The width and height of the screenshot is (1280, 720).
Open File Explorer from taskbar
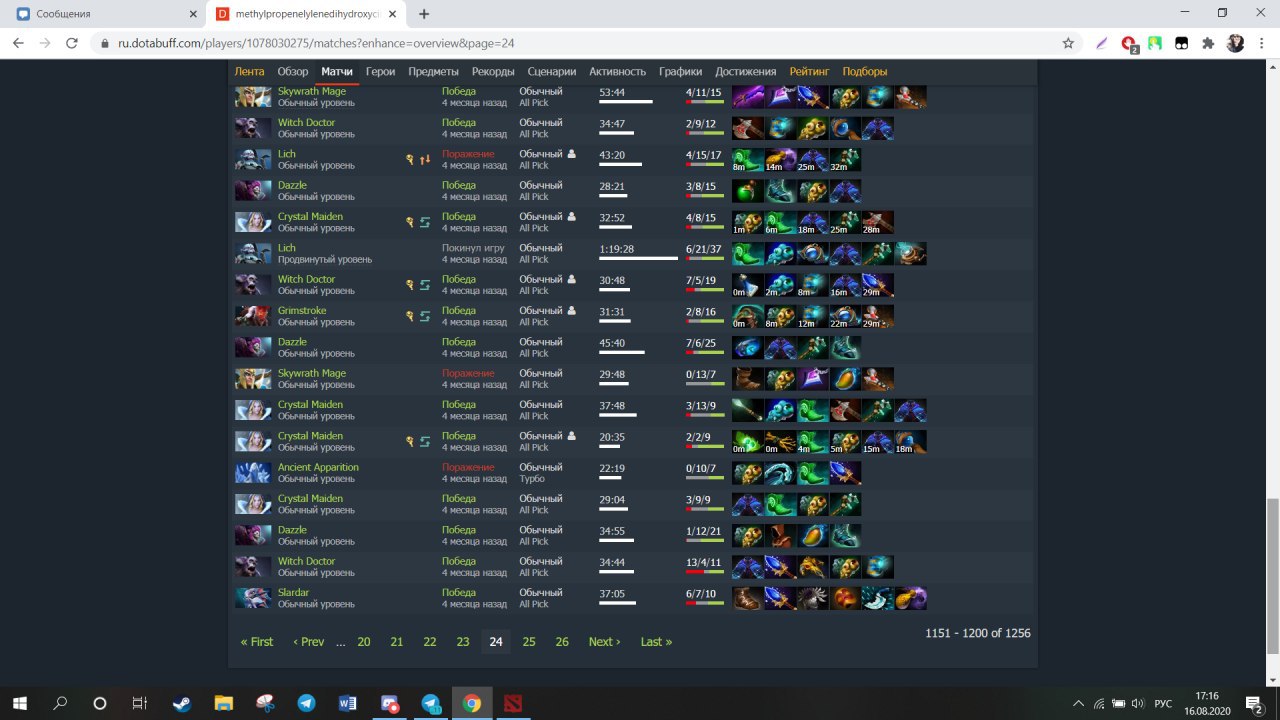(x=223, y=703)
